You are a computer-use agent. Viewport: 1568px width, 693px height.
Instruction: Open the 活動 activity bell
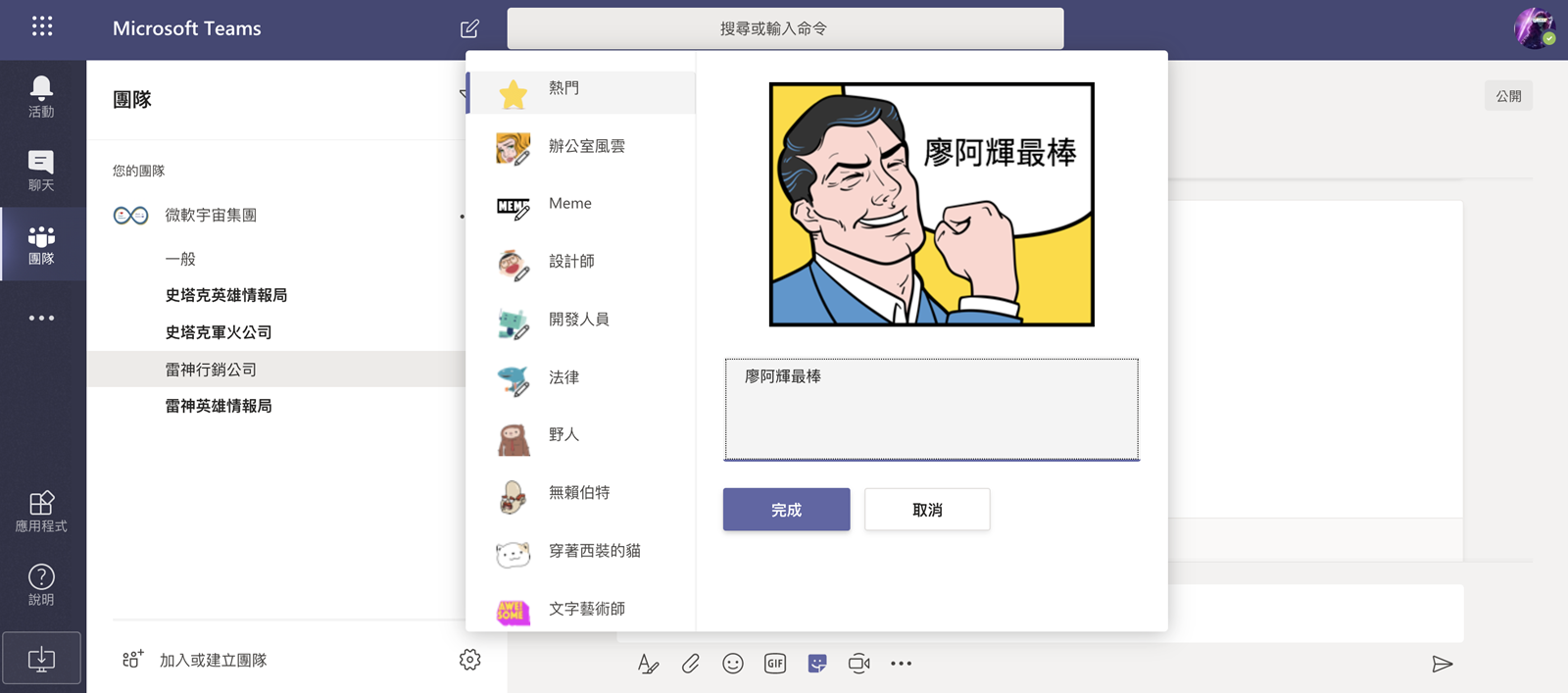[41, 97]
